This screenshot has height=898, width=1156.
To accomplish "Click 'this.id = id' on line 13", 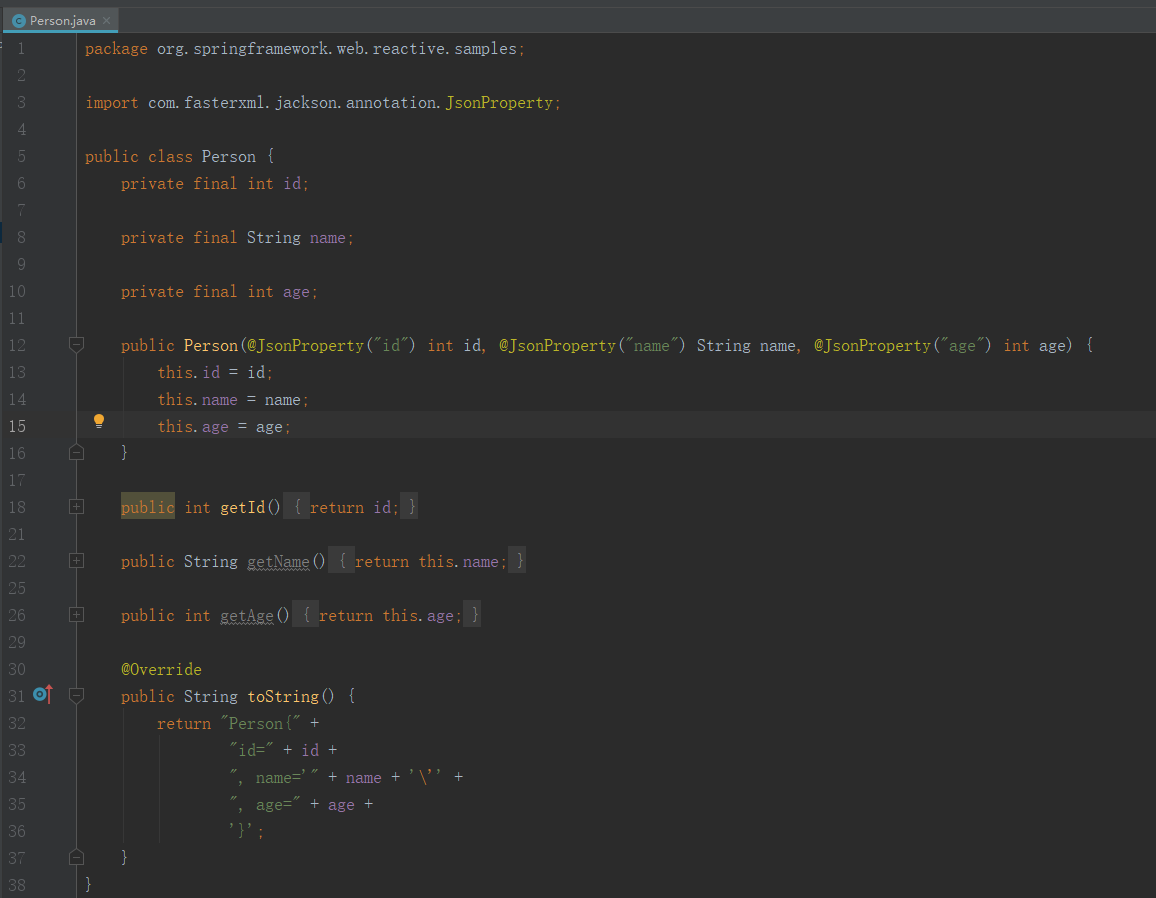I will [211, 372].
